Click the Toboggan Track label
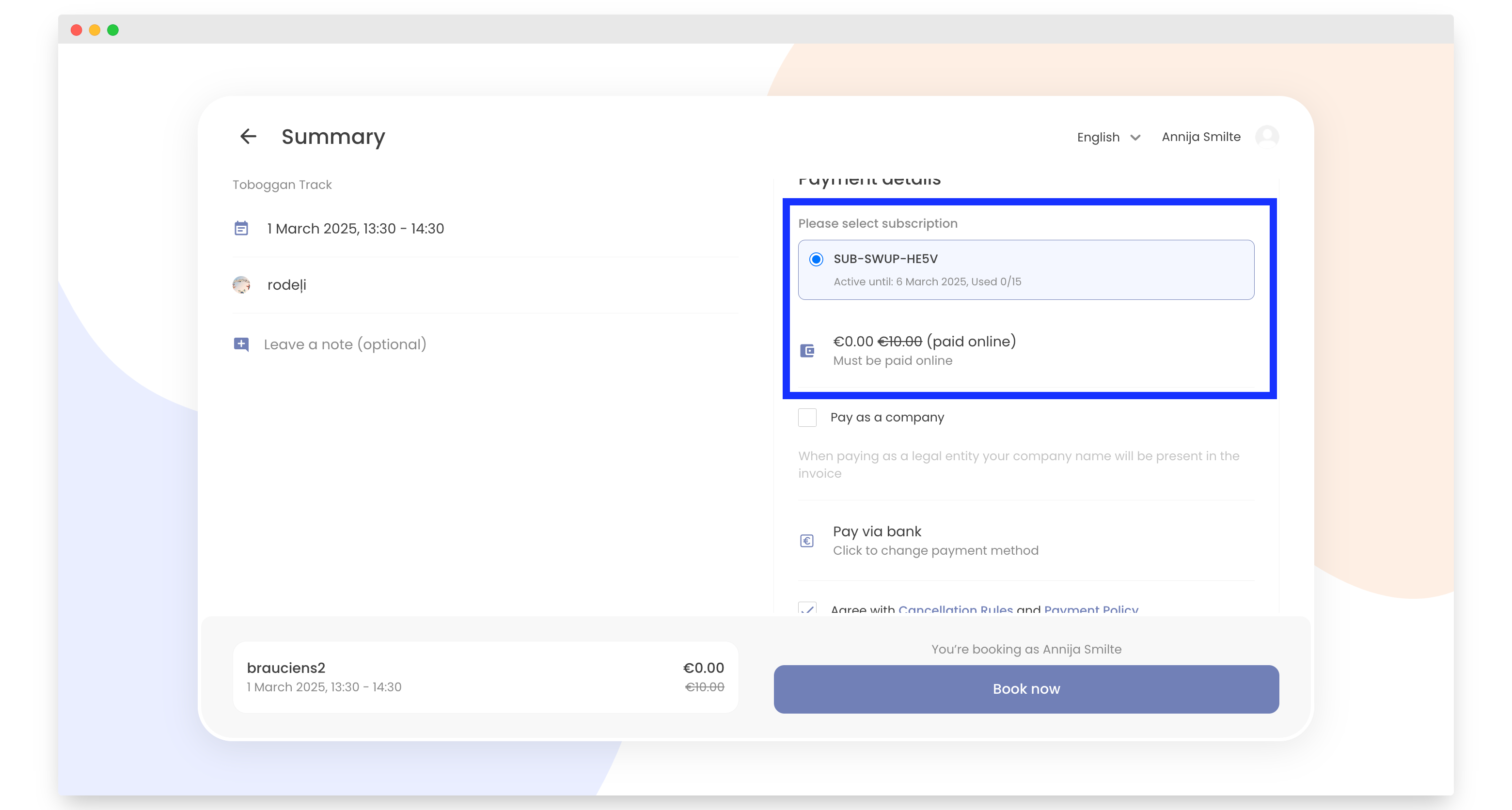This screenshot has width=1512, height=810. (x=282, y=184)
